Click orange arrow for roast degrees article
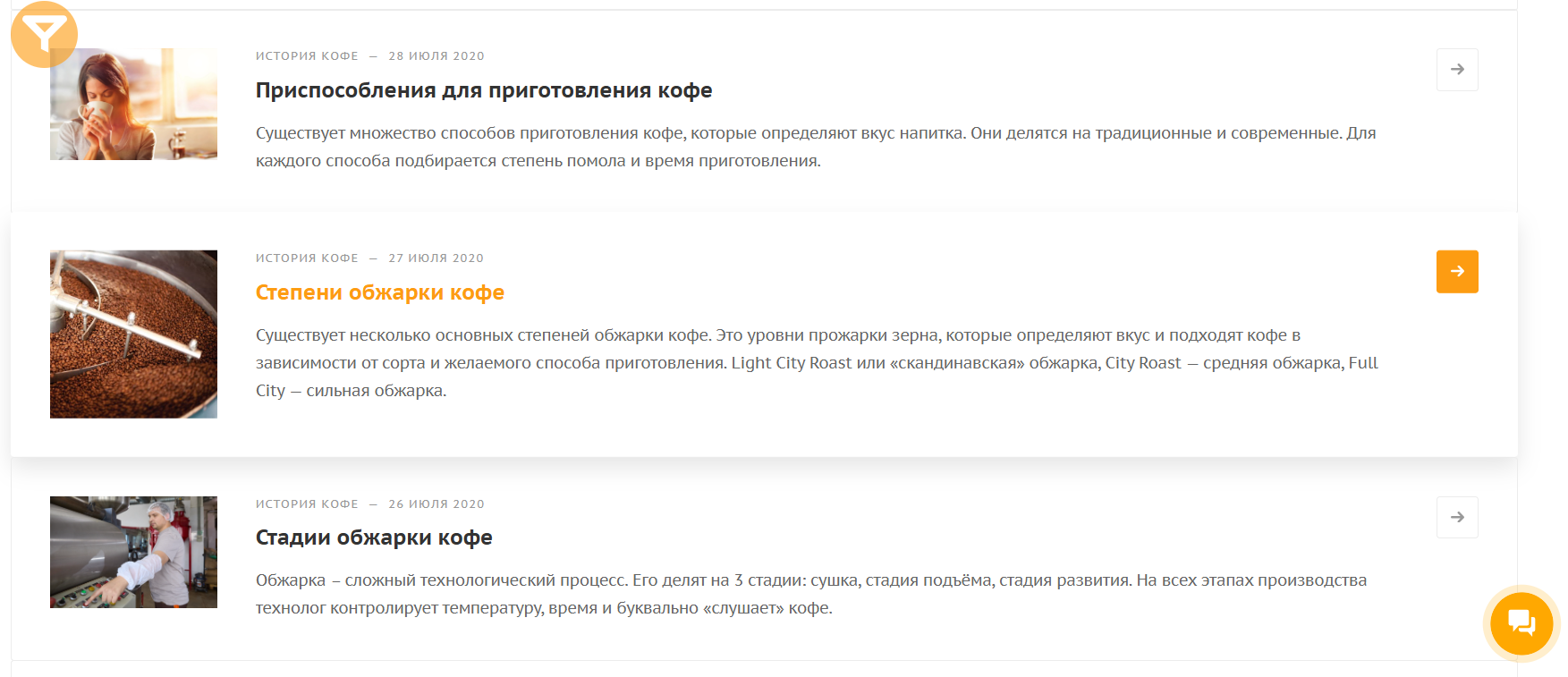The height and width of the screenshot is (677, 1568). pos(1456,272)
